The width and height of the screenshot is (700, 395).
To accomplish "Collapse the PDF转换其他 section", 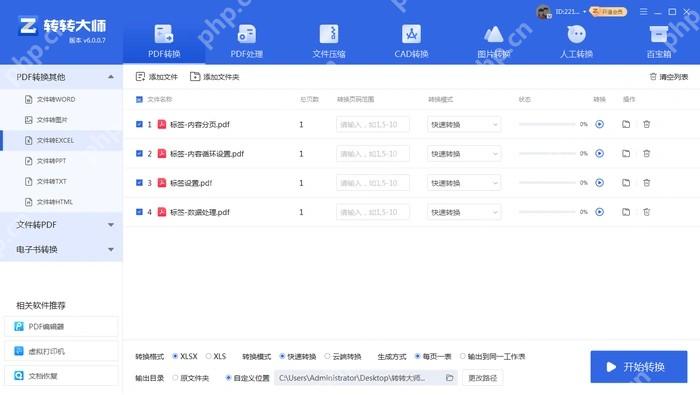I will pos(111,77).
